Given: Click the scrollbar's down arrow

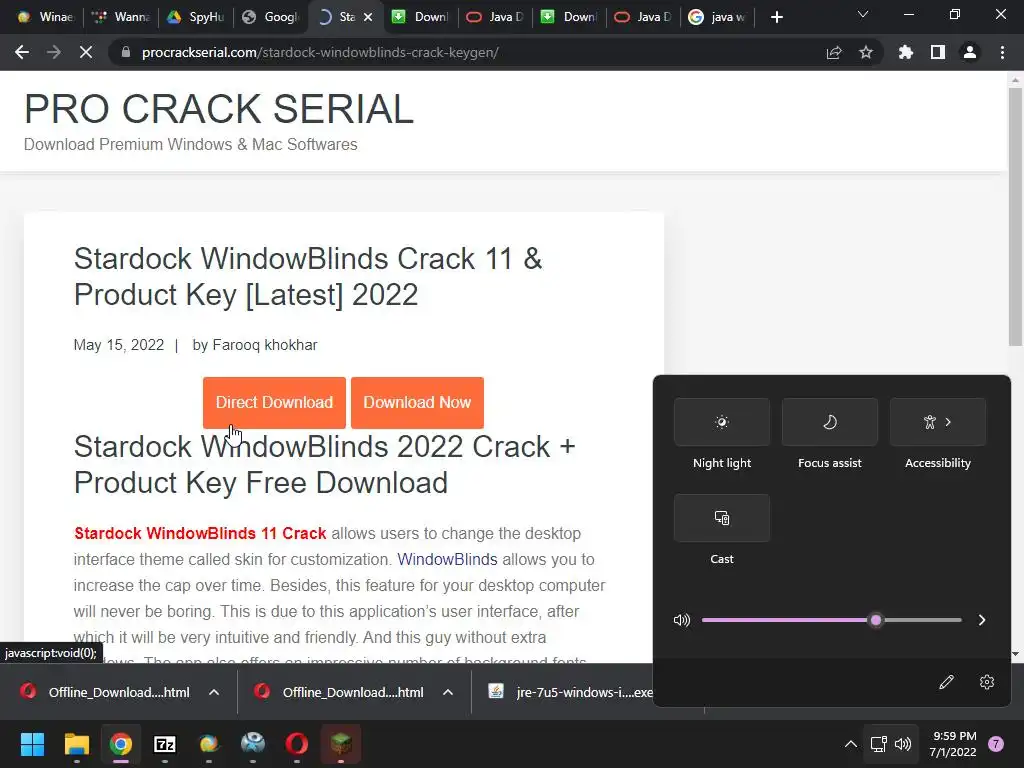Looking at the screenshot, I should click(x=1015, y=654).
